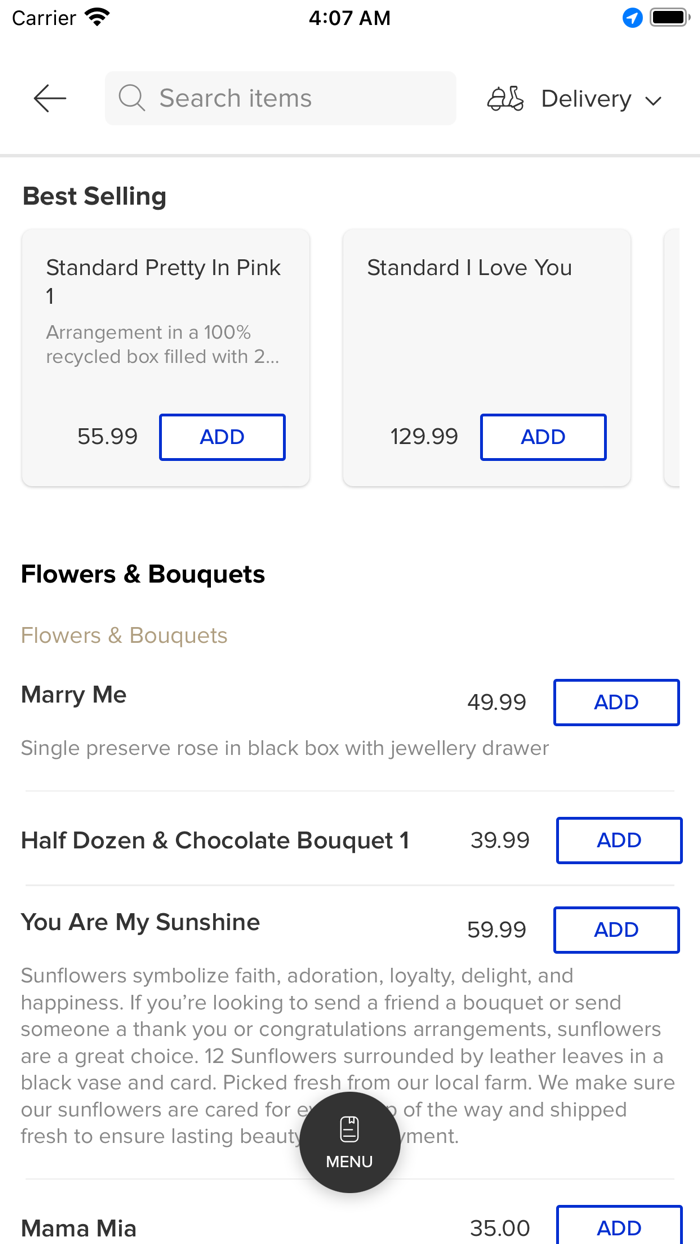Open the floating MENU button

pos(350,1142)
